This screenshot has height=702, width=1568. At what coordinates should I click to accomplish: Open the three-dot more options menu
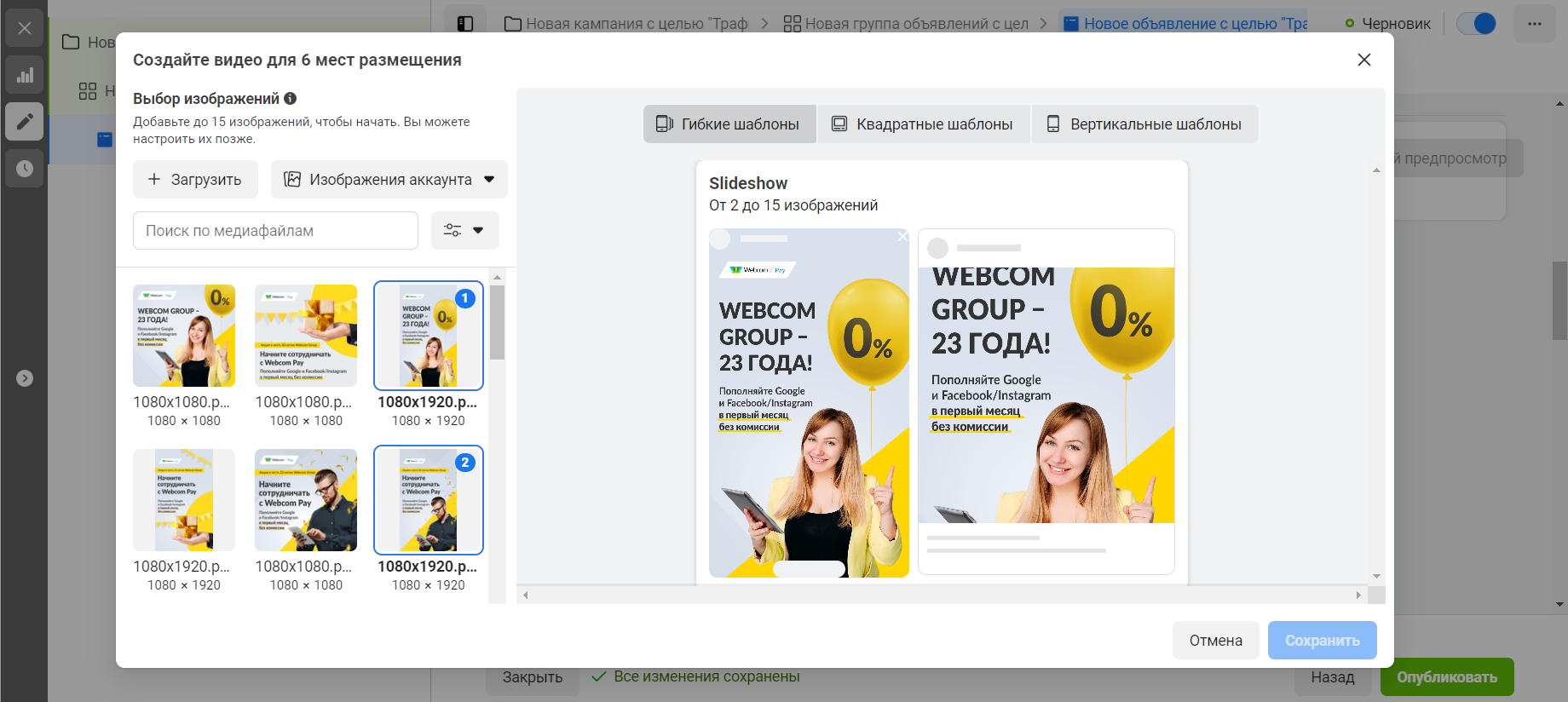coord(1535,24)
